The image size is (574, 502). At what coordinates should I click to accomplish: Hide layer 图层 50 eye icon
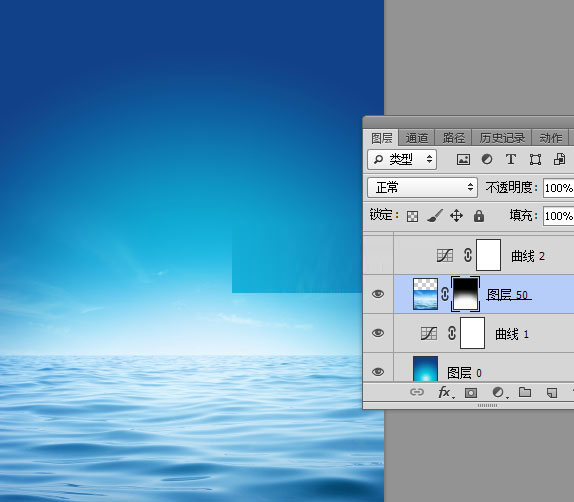pos(378,294)
